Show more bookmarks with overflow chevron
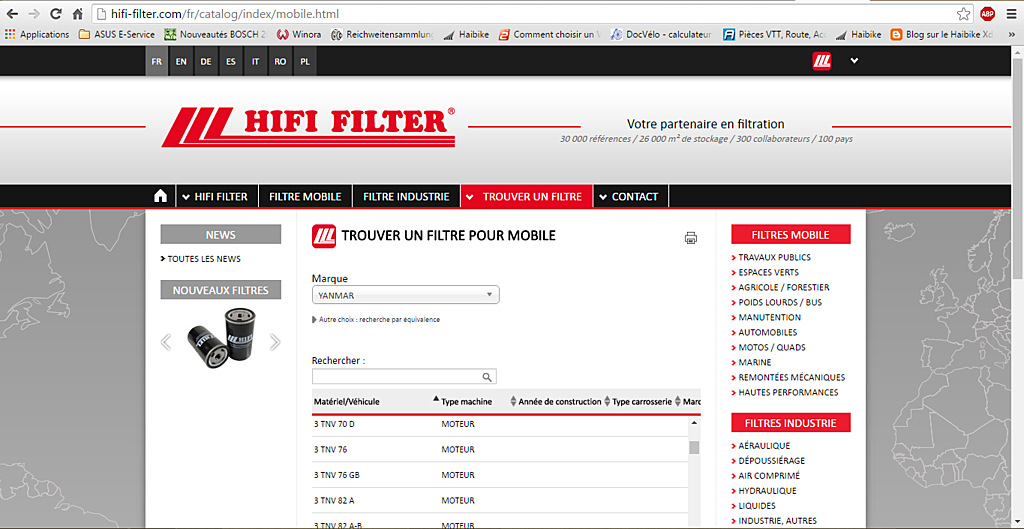This screenshot has width=1024, height=529. coord(1012,35)
